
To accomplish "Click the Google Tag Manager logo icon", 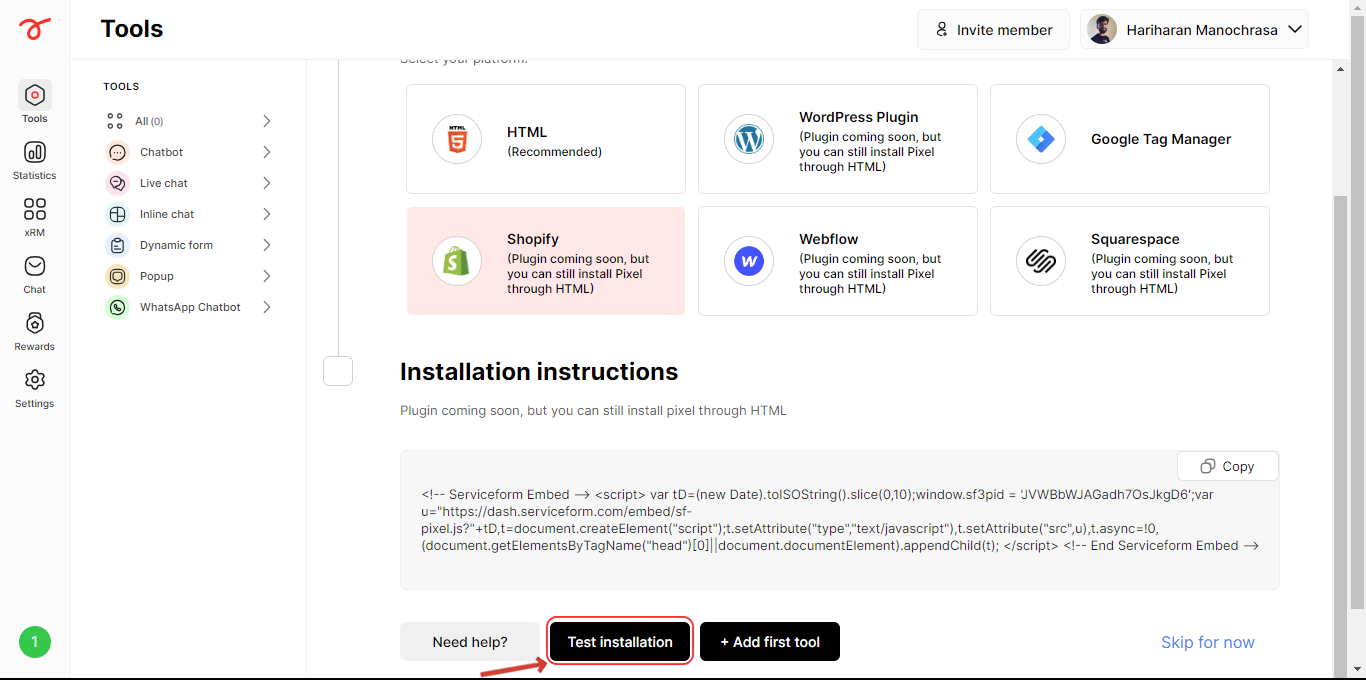I will click(1041, 139).
